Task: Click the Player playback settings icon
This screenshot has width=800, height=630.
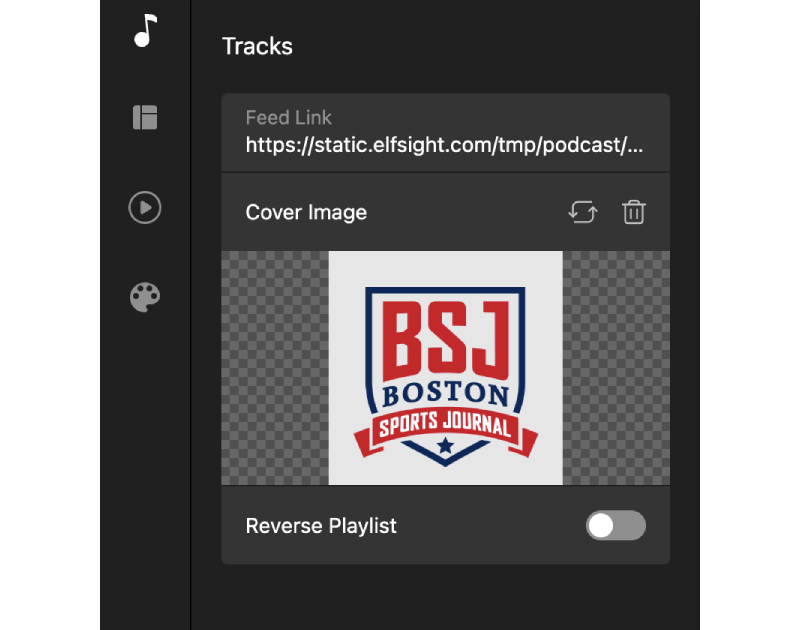Action: click(x=144, y=208)
